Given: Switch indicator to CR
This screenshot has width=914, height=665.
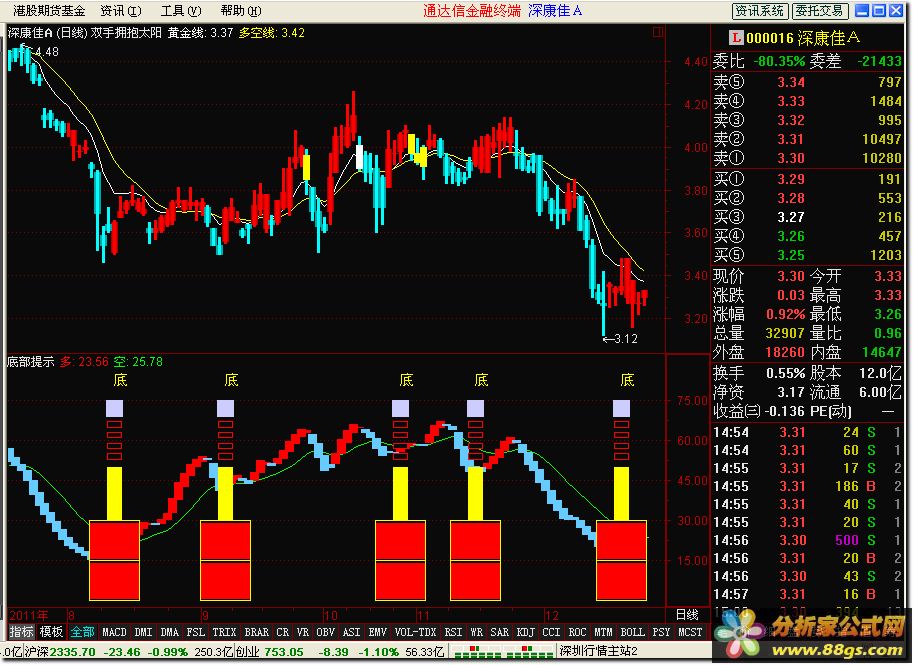Looking at the screenshot, I should tap(283, 632).
